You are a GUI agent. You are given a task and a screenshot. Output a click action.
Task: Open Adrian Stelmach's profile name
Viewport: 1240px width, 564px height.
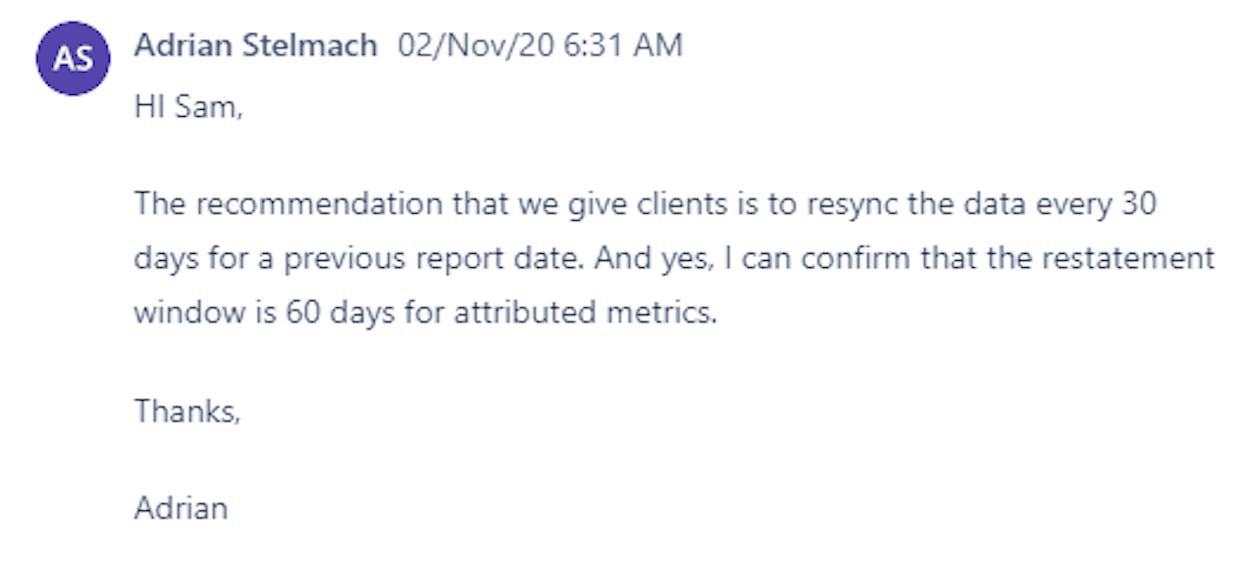(256, 45)
